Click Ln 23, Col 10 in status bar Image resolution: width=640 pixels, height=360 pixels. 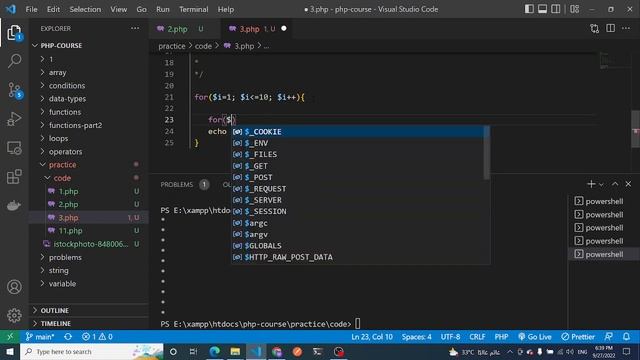pyautogui.click(x=372, y=337)
